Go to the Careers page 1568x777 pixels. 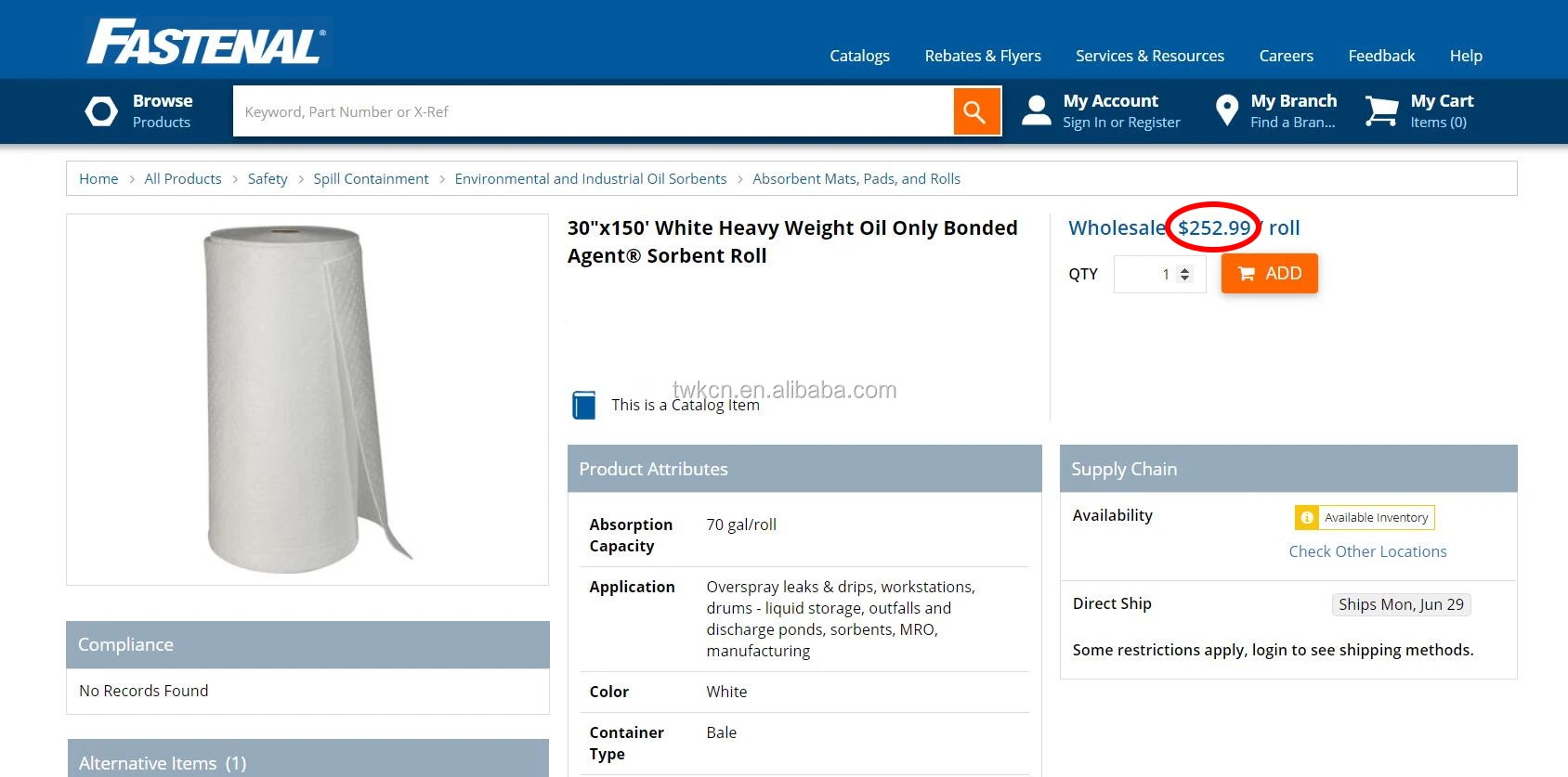coord(1286,56)
